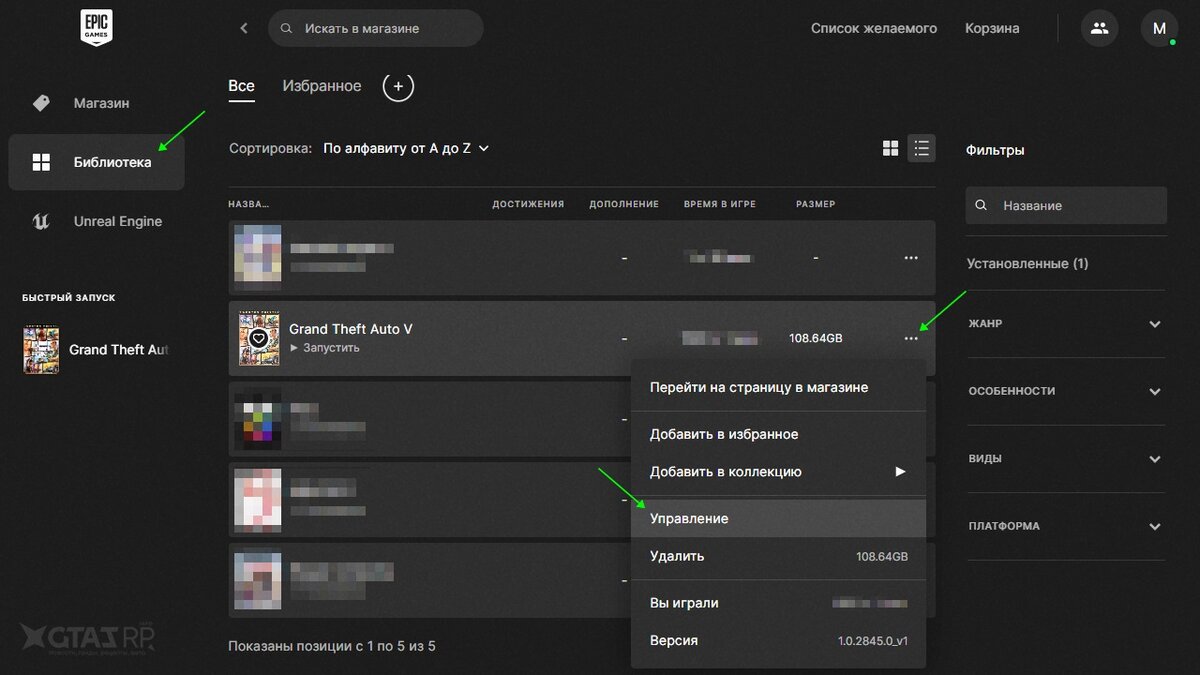Image resolution: width=1200 pixels, height=675 pixels.
Task: Click the filter search magnifier icon
Action: click(982, 205)
